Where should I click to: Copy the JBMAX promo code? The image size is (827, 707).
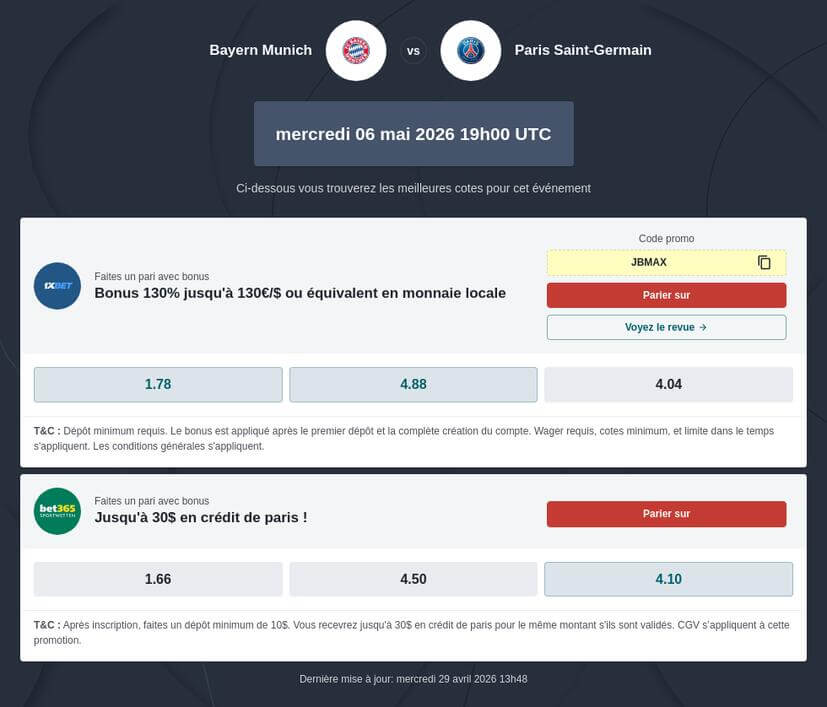point(764,263)
